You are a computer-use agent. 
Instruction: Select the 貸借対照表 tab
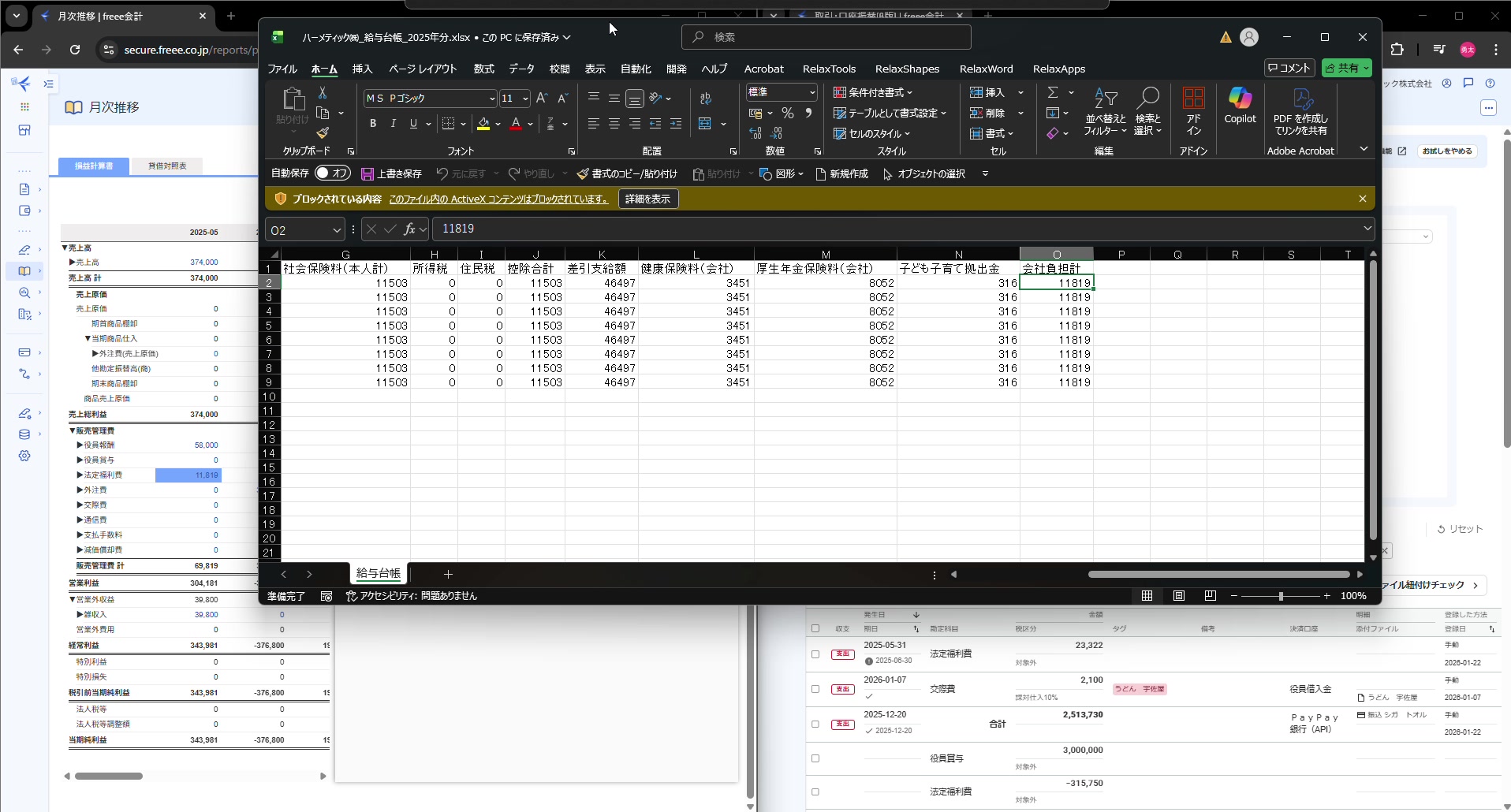(x=167, y=166)
